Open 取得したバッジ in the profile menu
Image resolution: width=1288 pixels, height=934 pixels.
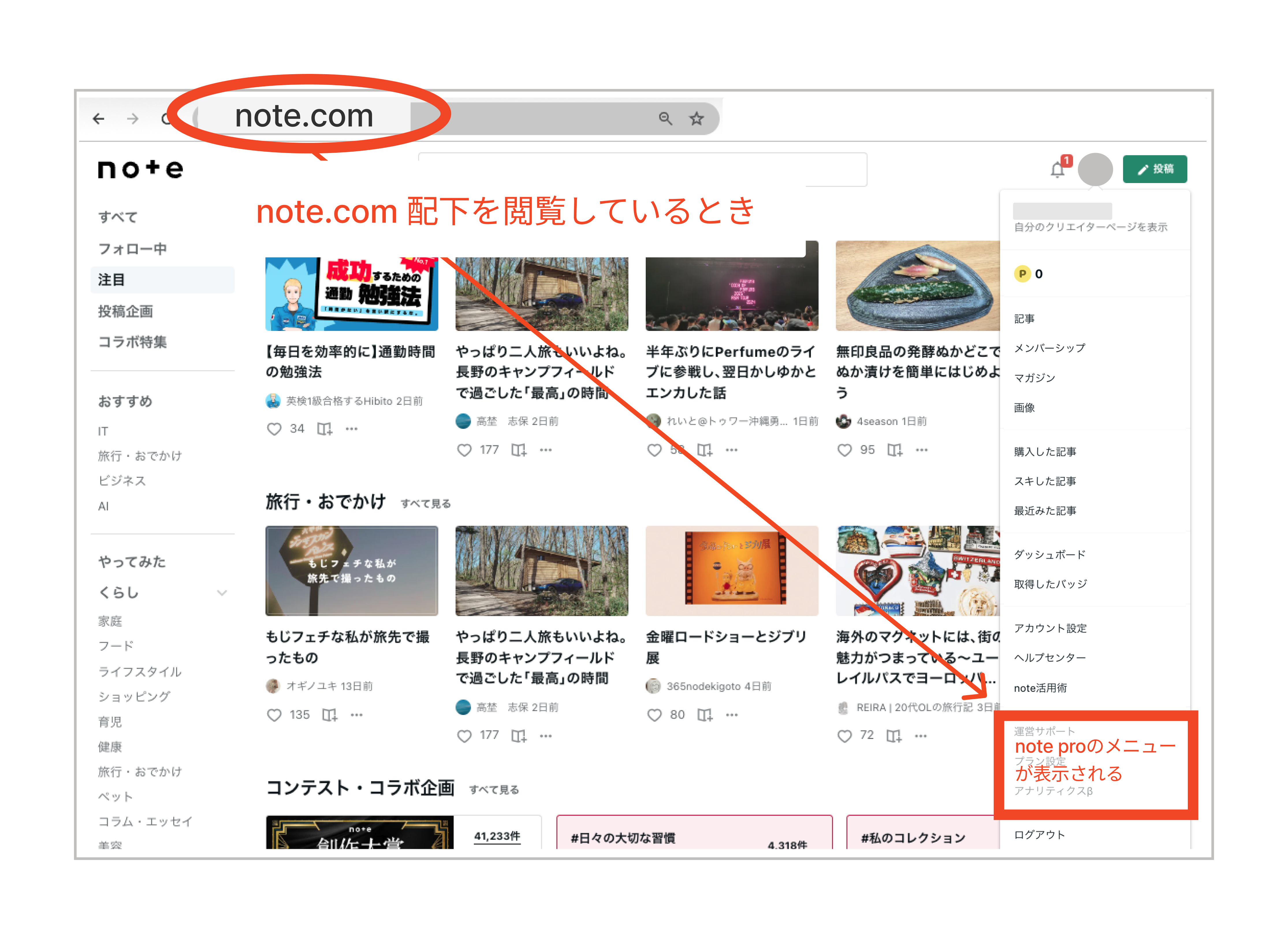[1050, 584]
